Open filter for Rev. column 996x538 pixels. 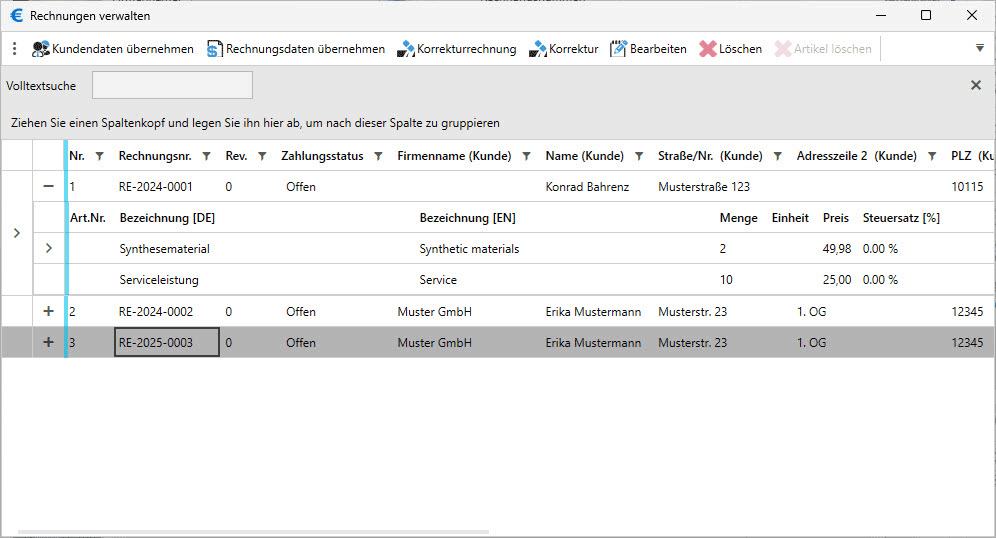pos(262,156)
